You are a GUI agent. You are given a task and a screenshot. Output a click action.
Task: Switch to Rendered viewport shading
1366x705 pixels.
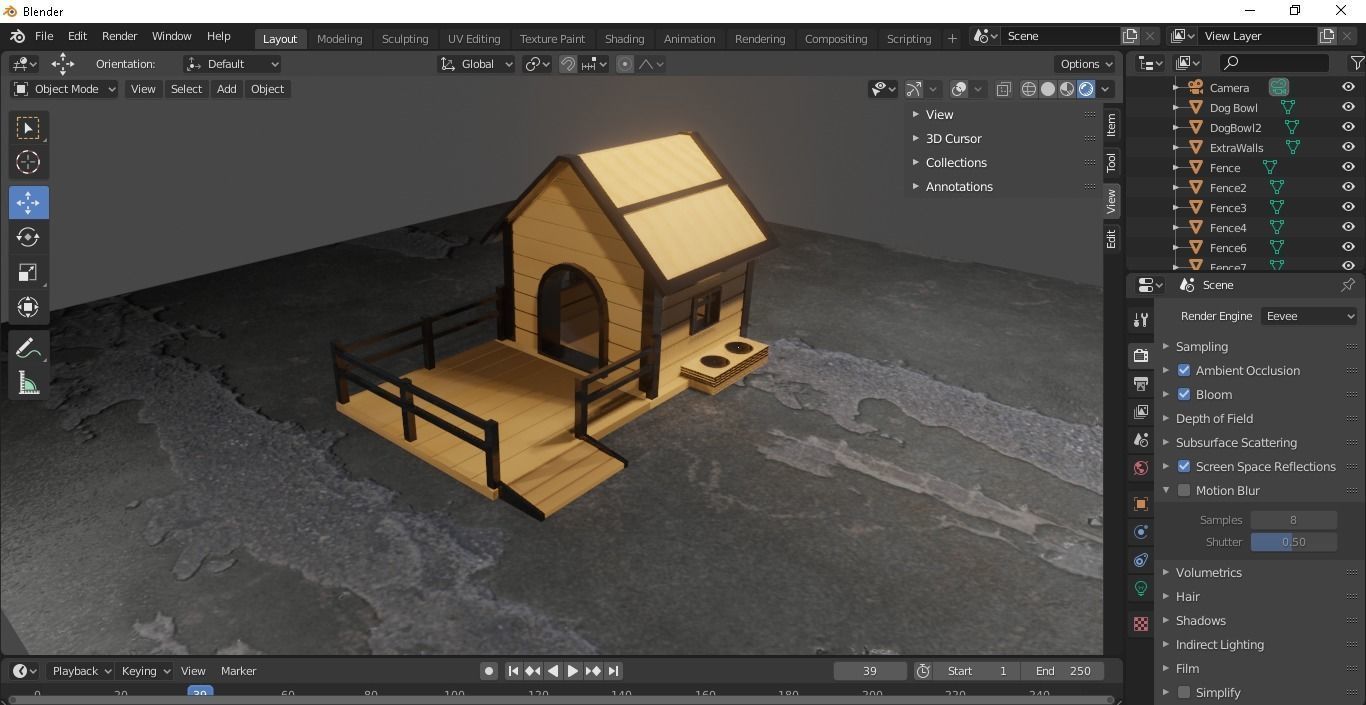pyautogui.click(x=1086, y=89)
